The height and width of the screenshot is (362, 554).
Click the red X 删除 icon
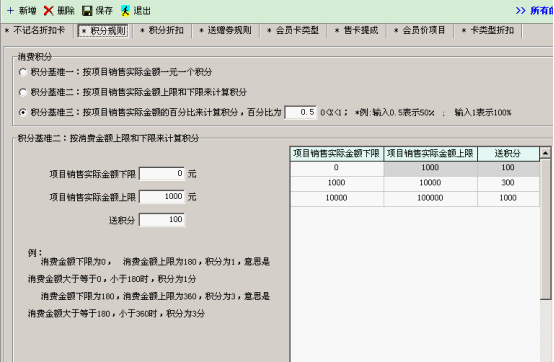(x=48, y=11)
